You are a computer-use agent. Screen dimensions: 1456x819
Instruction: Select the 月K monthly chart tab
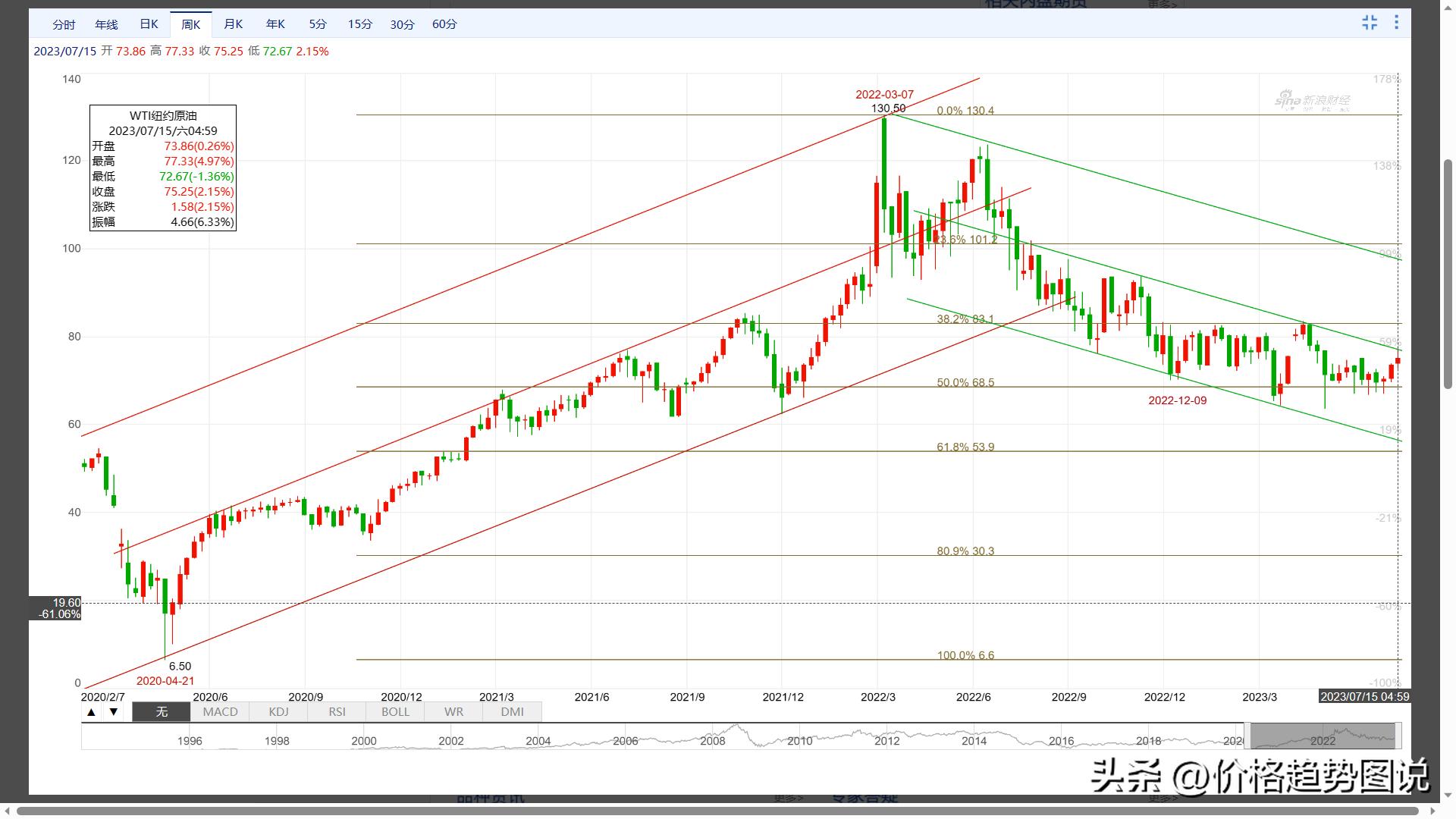click(x=233, y=24)
